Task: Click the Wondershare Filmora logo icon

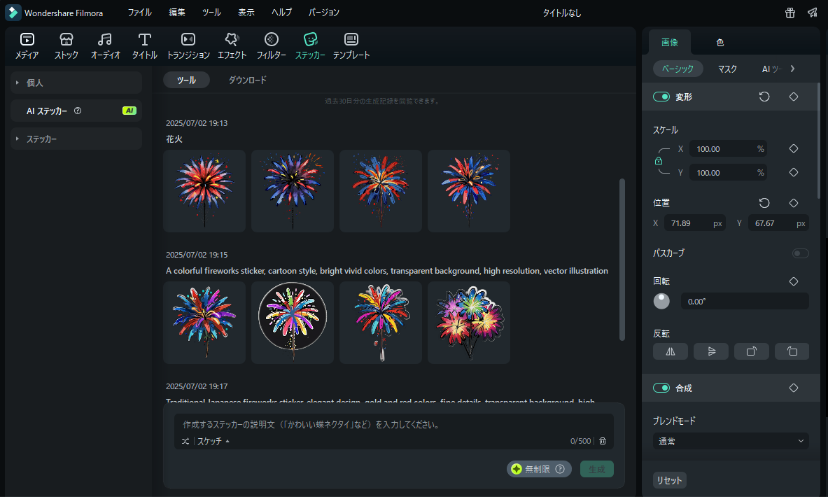Action: 13,13
